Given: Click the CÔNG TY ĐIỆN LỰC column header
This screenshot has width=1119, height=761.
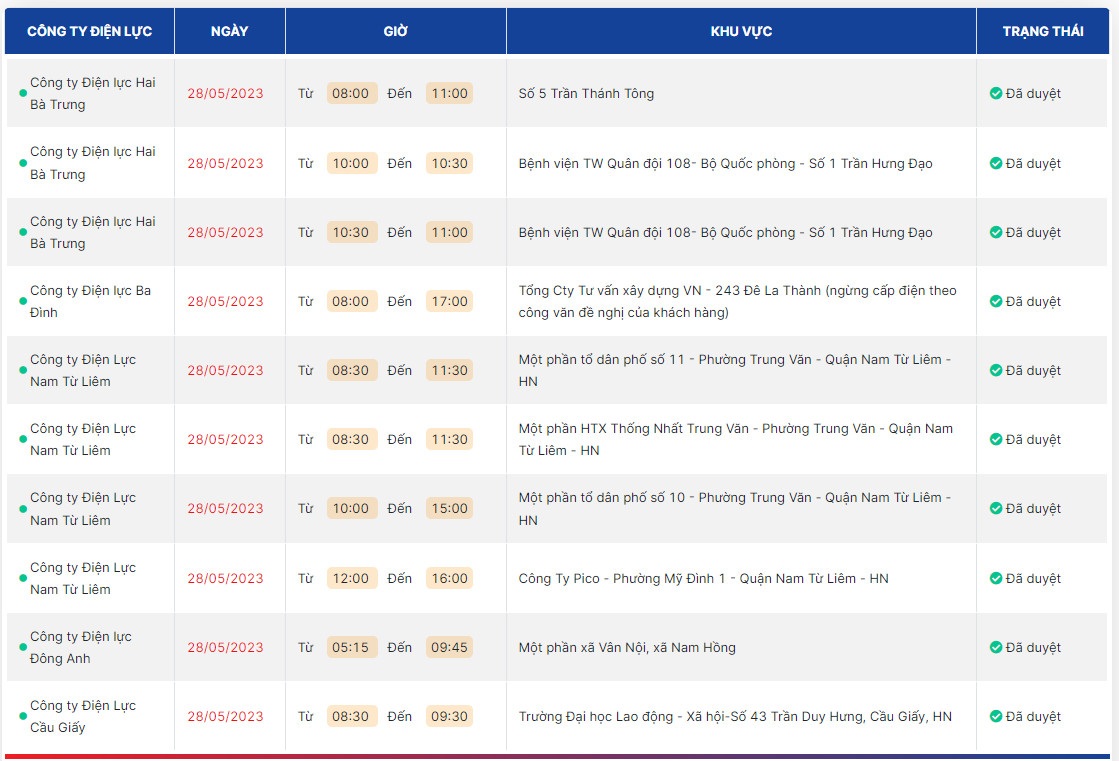Looking at the screenshot, I should point(89,31).
